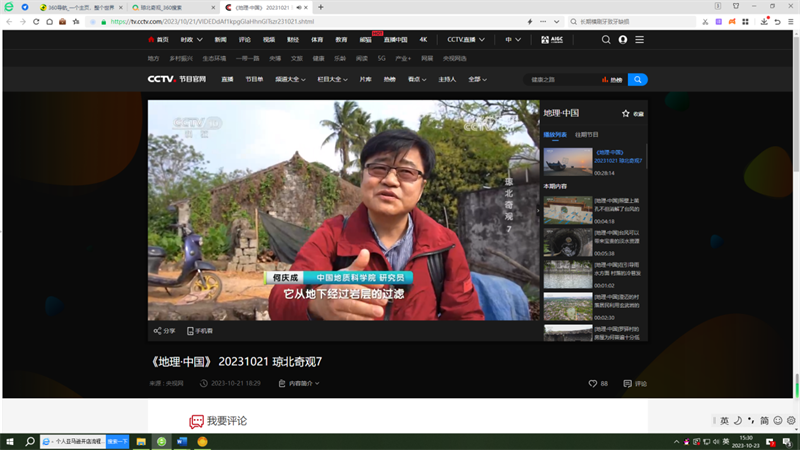
Task: Expand the 频道大全 dropdown menu
Action: 291,79
